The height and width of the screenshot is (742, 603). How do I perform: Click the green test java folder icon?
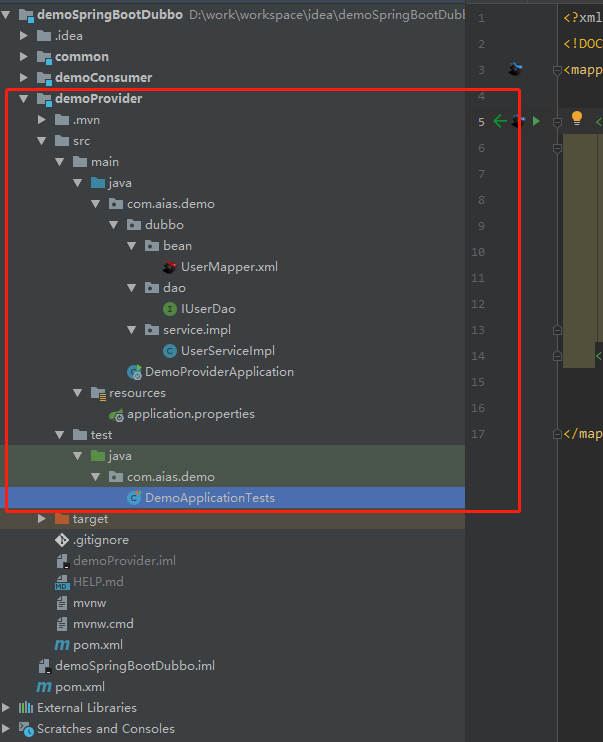coord(98,456)
